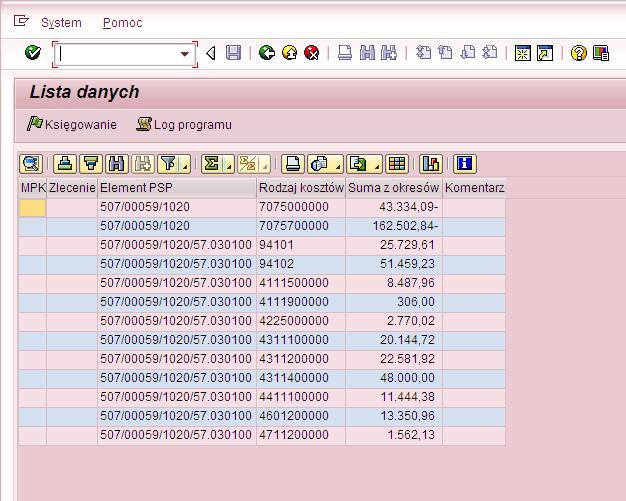
Task: Select the highlighted MPK cell in first row
Action: [x=32, y=208]
